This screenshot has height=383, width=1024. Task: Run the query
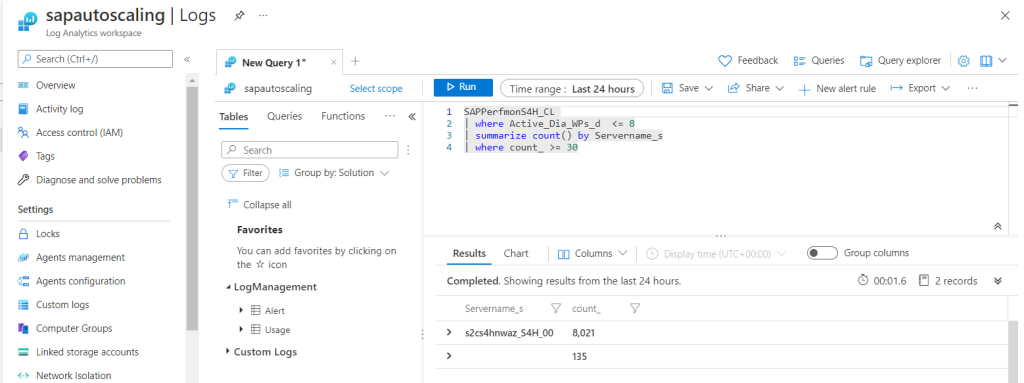461,88
